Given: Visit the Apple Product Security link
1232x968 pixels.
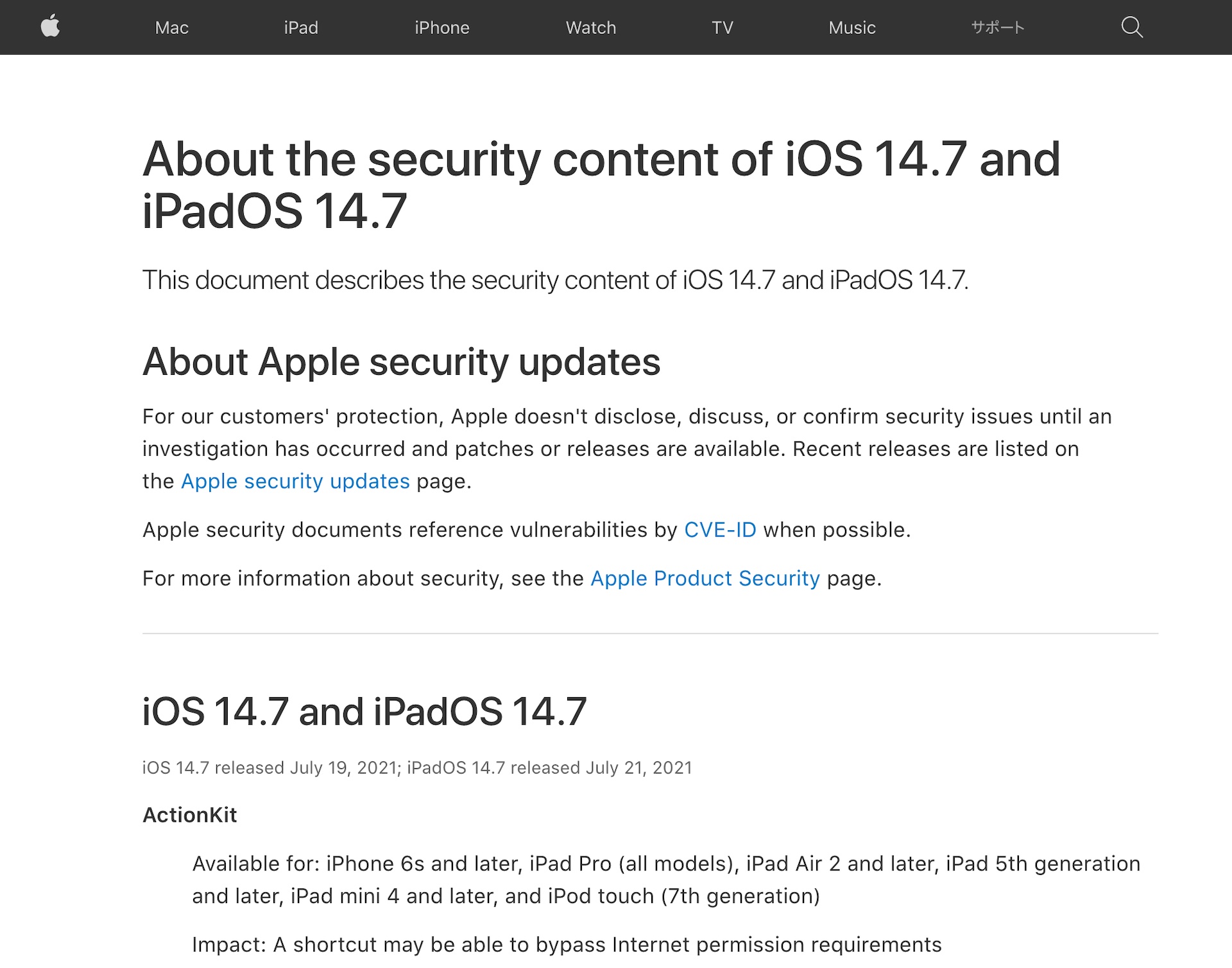Looking at the screenshot, I should pyautogui.click(x=705, y=579).
